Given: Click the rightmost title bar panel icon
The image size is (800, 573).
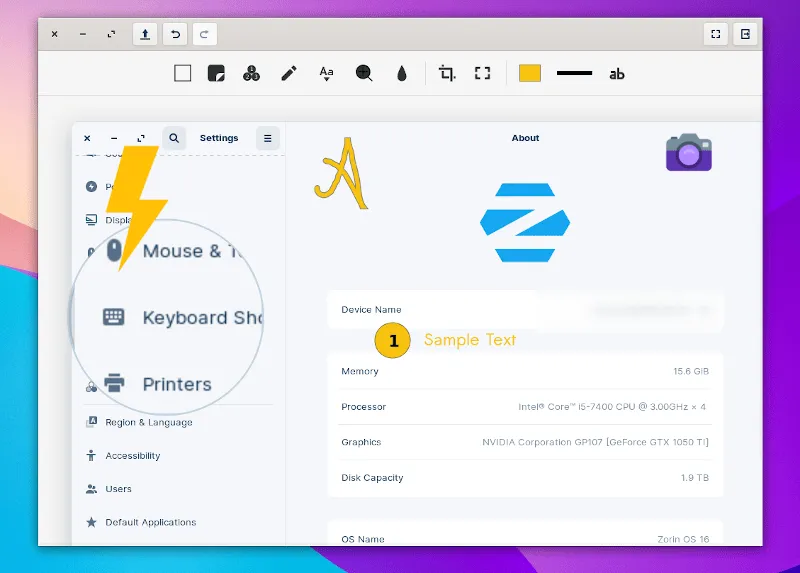Looking at the screenshot, I should click(x=745, y=34).
